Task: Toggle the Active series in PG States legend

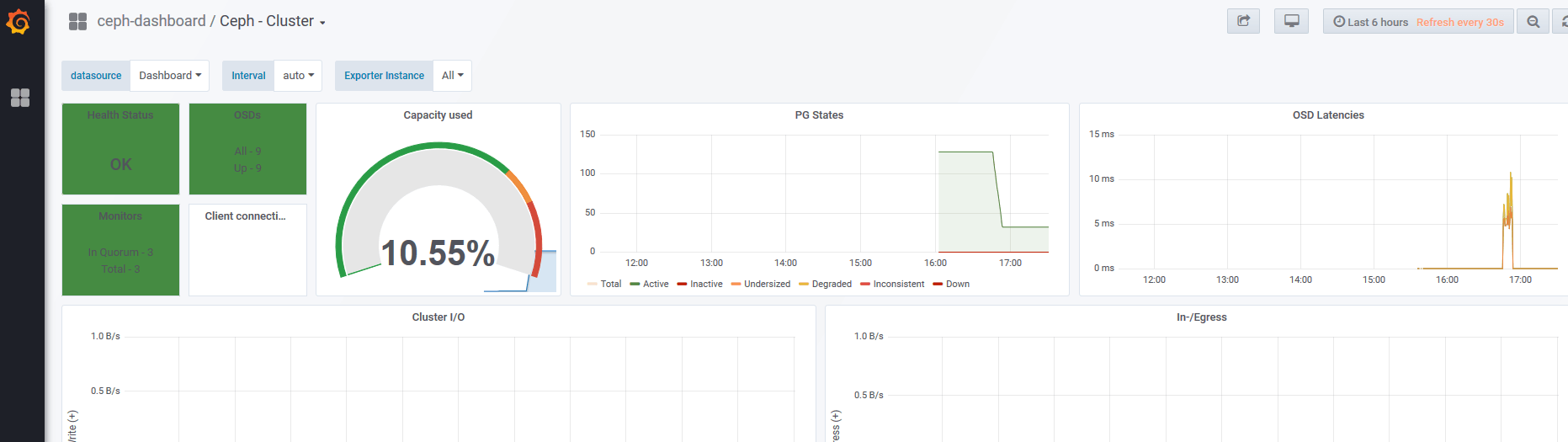Action: click(656, 285)
